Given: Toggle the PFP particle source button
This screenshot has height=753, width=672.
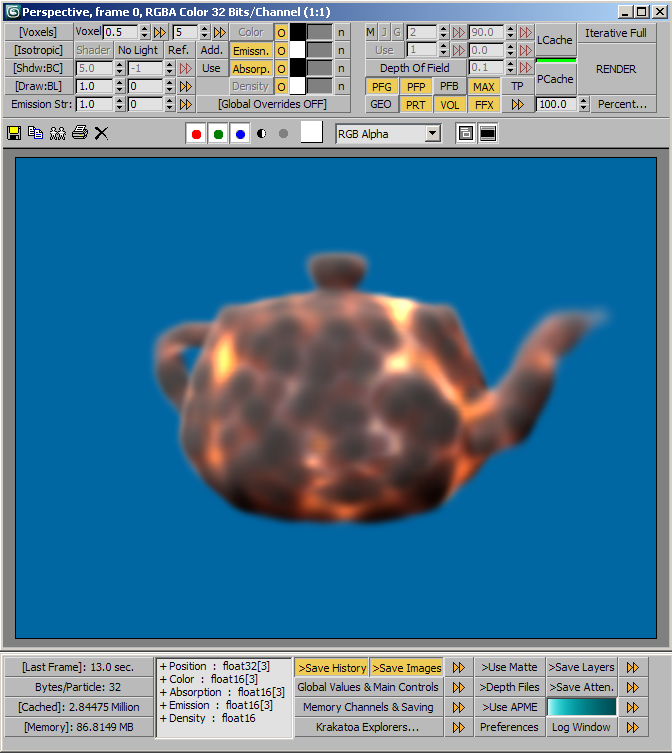Looking at the screenshot, I should click(415, 86).
